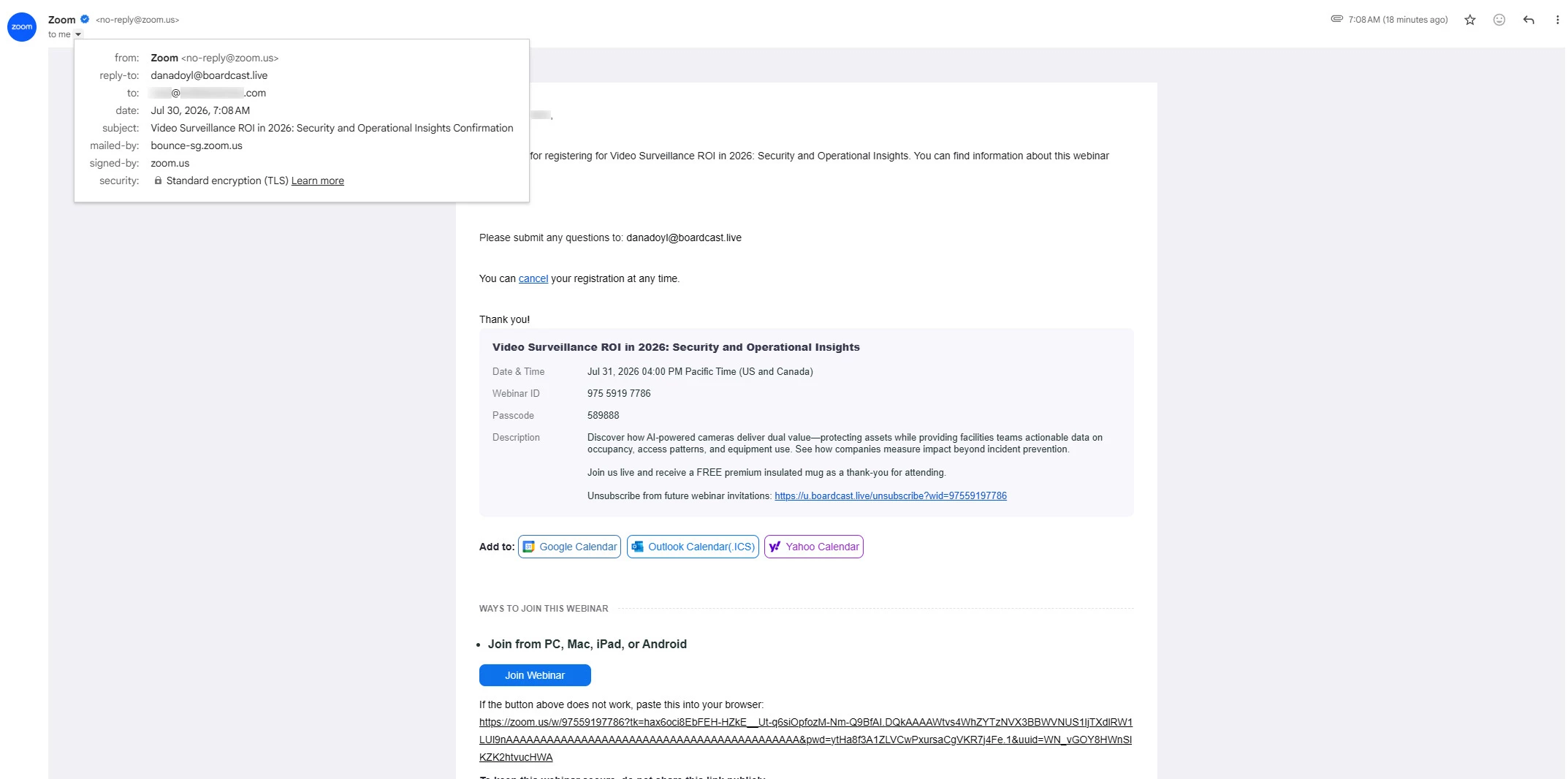Screen dimensions: 1568x779
Task: Add webinar to Yahoo Calendar
Action: 814,547
